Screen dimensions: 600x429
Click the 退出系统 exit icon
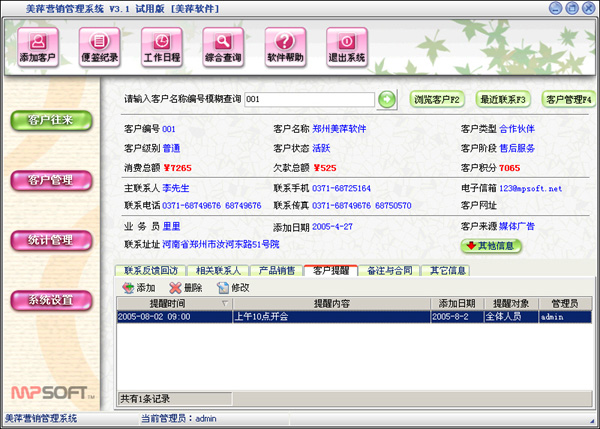click(346, 47)
